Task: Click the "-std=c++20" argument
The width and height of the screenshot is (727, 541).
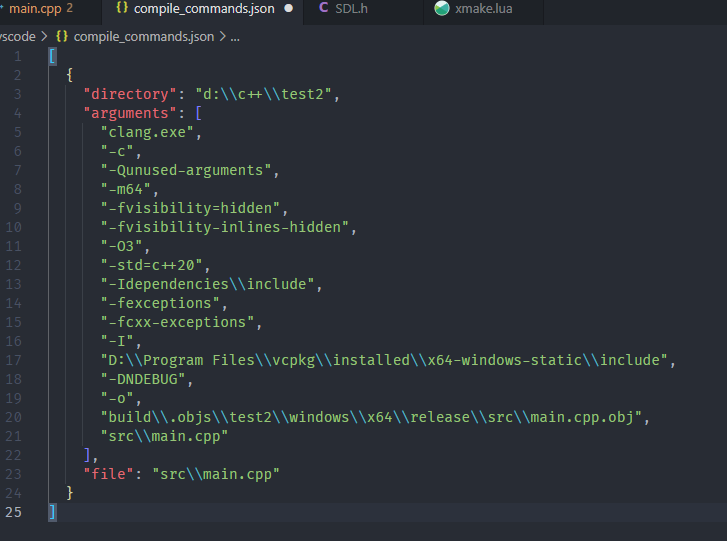Action: [151, 265]
